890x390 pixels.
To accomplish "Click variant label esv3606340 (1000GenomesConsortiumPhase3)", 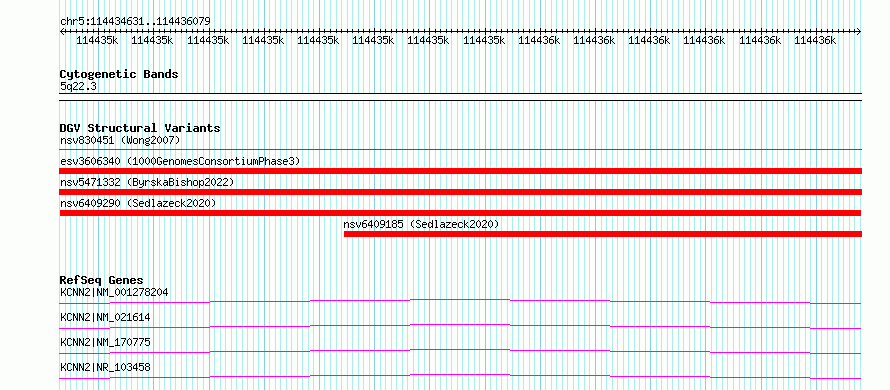I will (180, 161).
